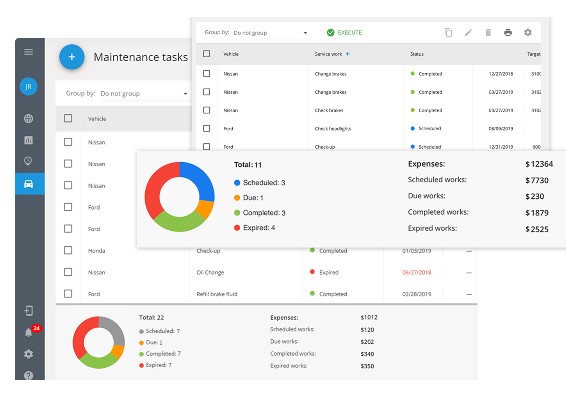Viewport: 566px width, 399px height.
Task: Click the red '06/27/2018' date cell
Action: point(417,272)
